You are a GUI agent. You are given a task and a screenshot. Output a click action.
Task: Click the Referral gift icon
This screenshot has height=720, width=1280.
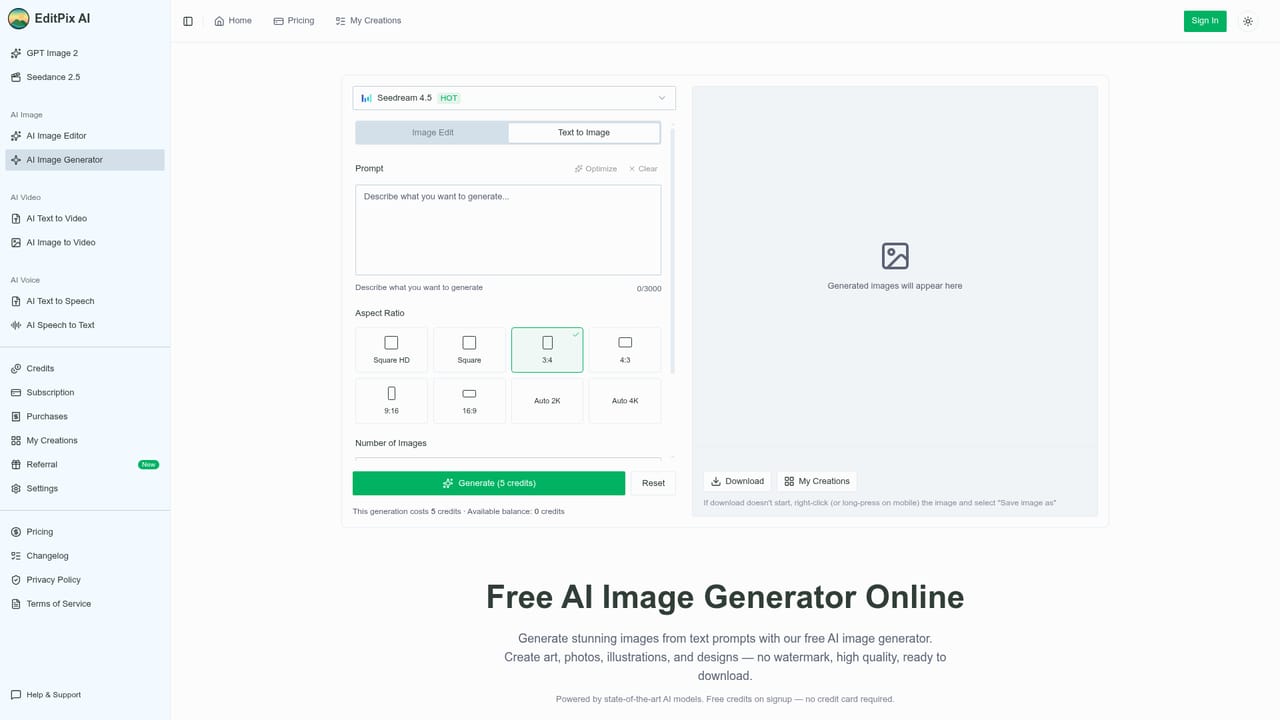coord(16,465)
